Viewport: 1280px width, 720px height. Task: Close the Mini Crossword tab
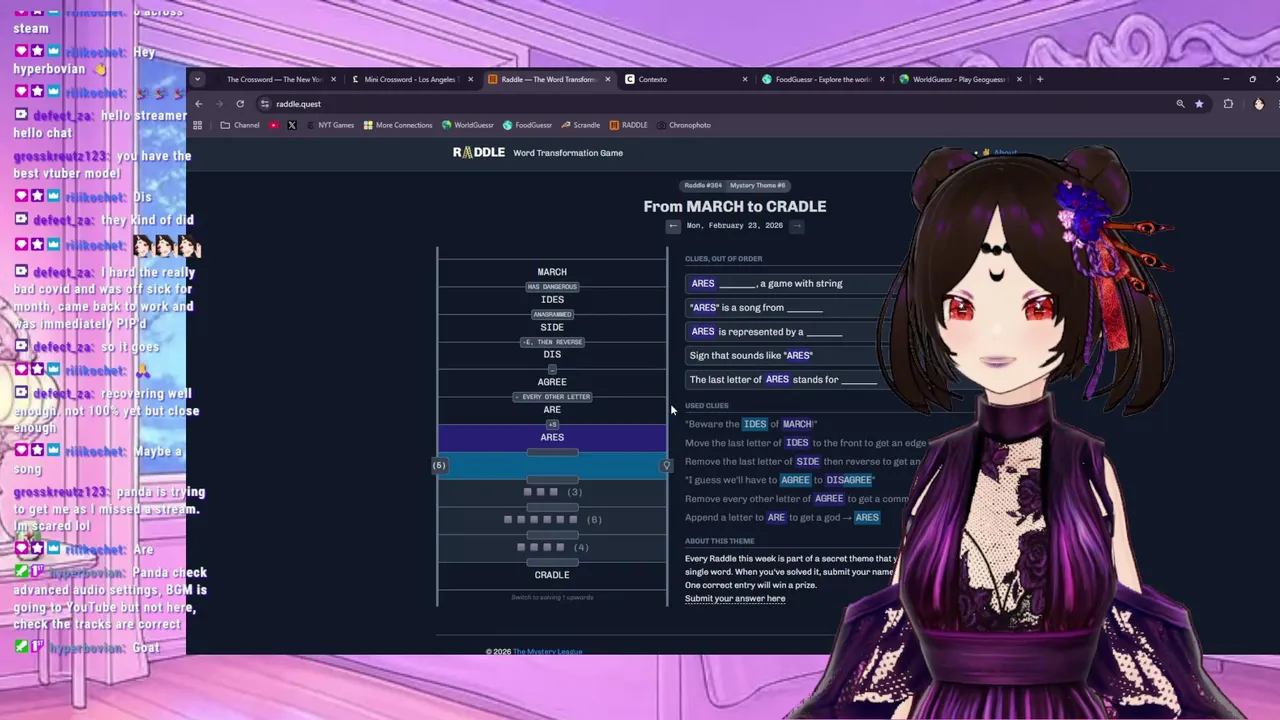471,79
